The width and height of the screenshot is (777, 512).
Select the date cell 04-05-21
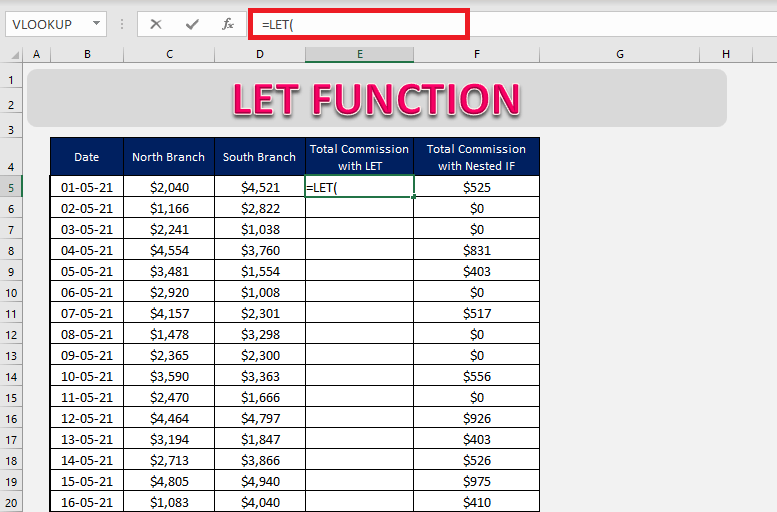click(87, 250)
